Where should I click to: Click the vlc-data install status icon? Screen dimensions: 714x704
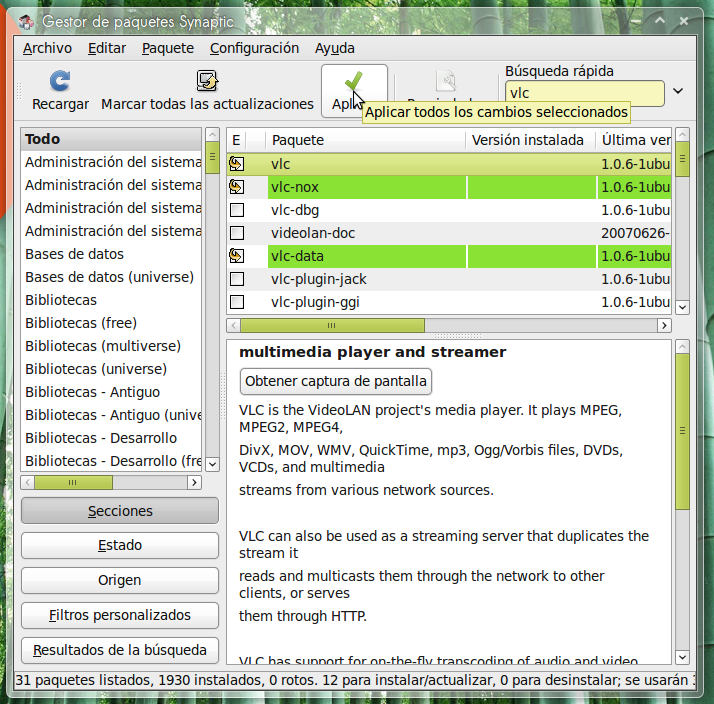coord(236,256)
